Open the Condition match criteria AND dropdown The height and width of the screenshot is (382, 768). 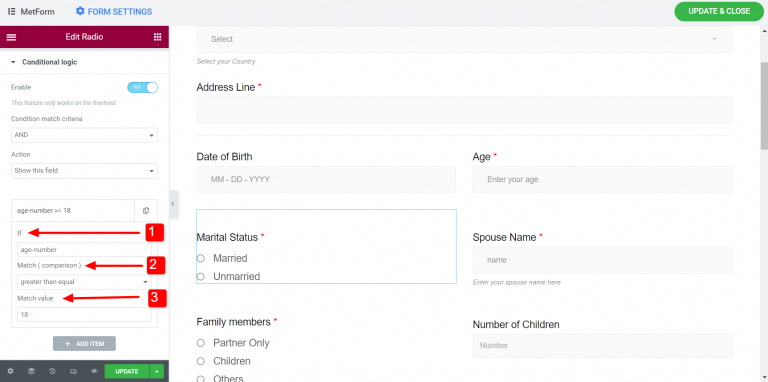pos(84,135)
